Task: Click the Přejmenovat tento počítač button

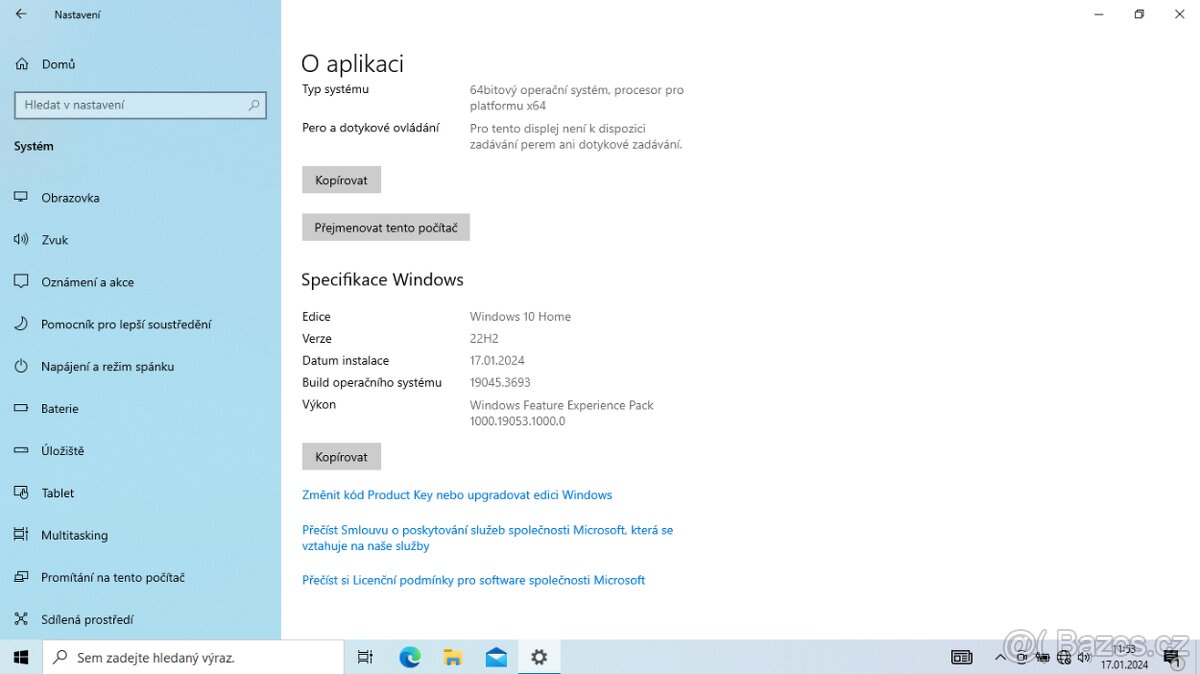Action: click(385, 228)
